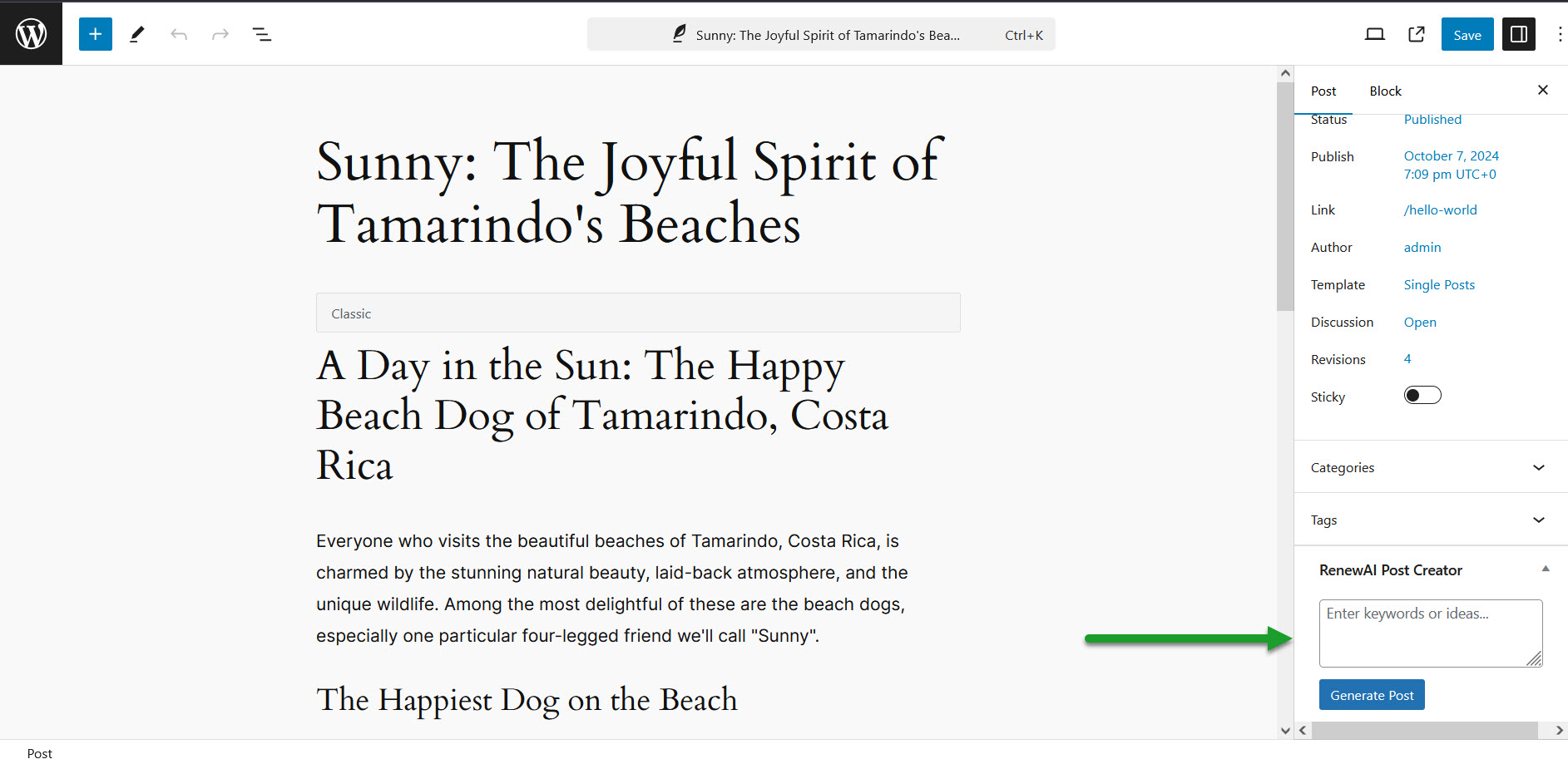Open the three-dot Options menu

click(1560, 34)
